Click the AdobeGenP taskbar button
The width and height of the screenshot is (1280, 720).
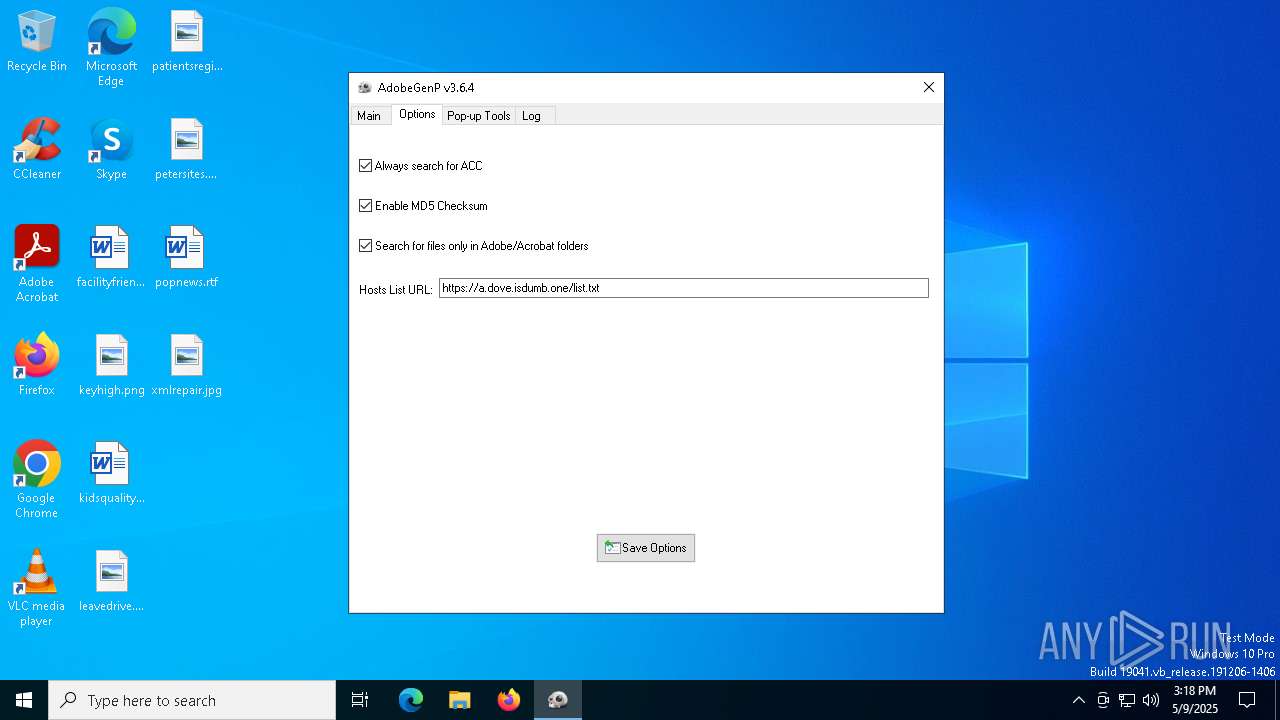point(558,700)
